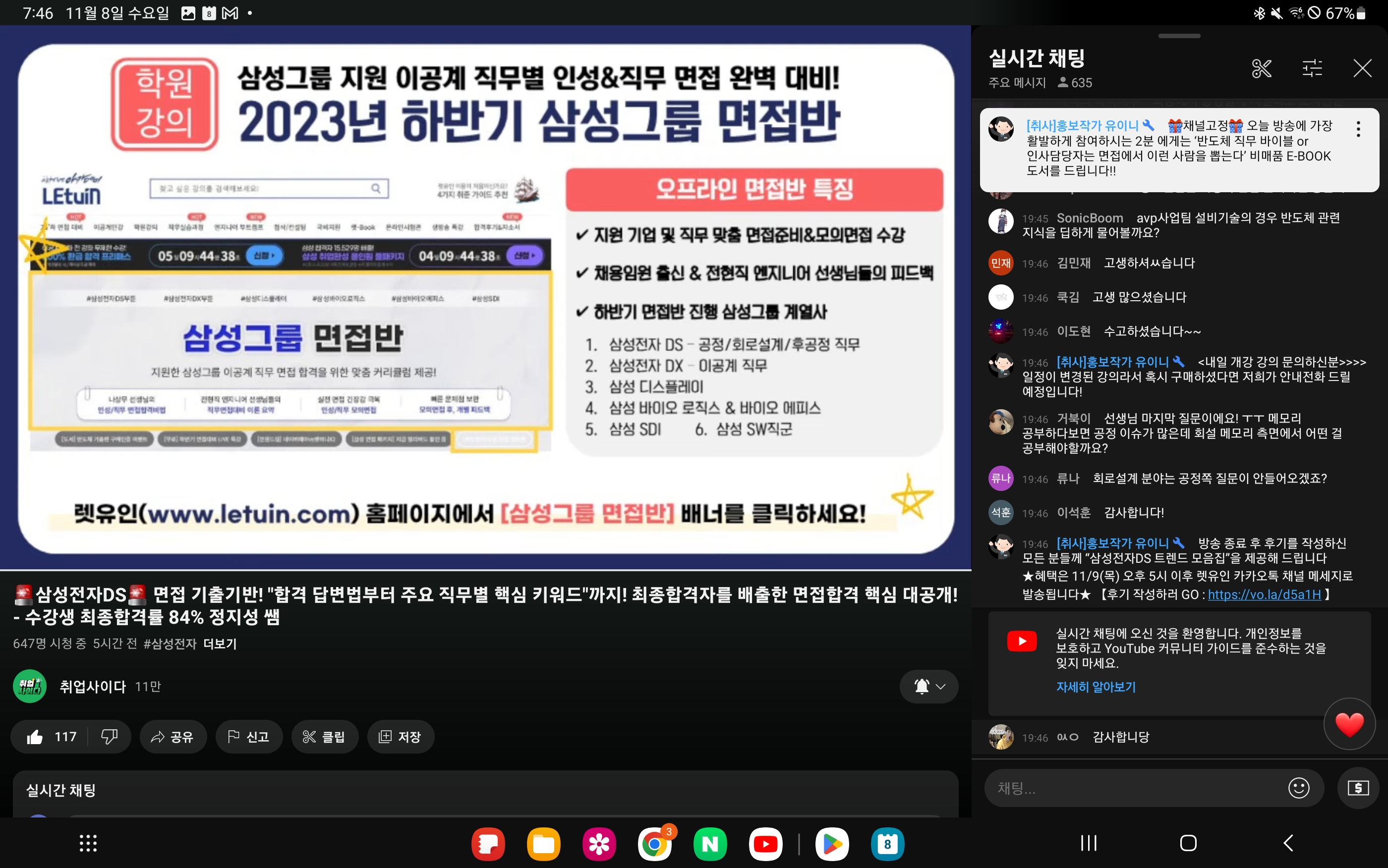The width and height of the screenshot is (1388, 868).
Task: Open pinned message three-dot menu
Action: point(1358,129)
